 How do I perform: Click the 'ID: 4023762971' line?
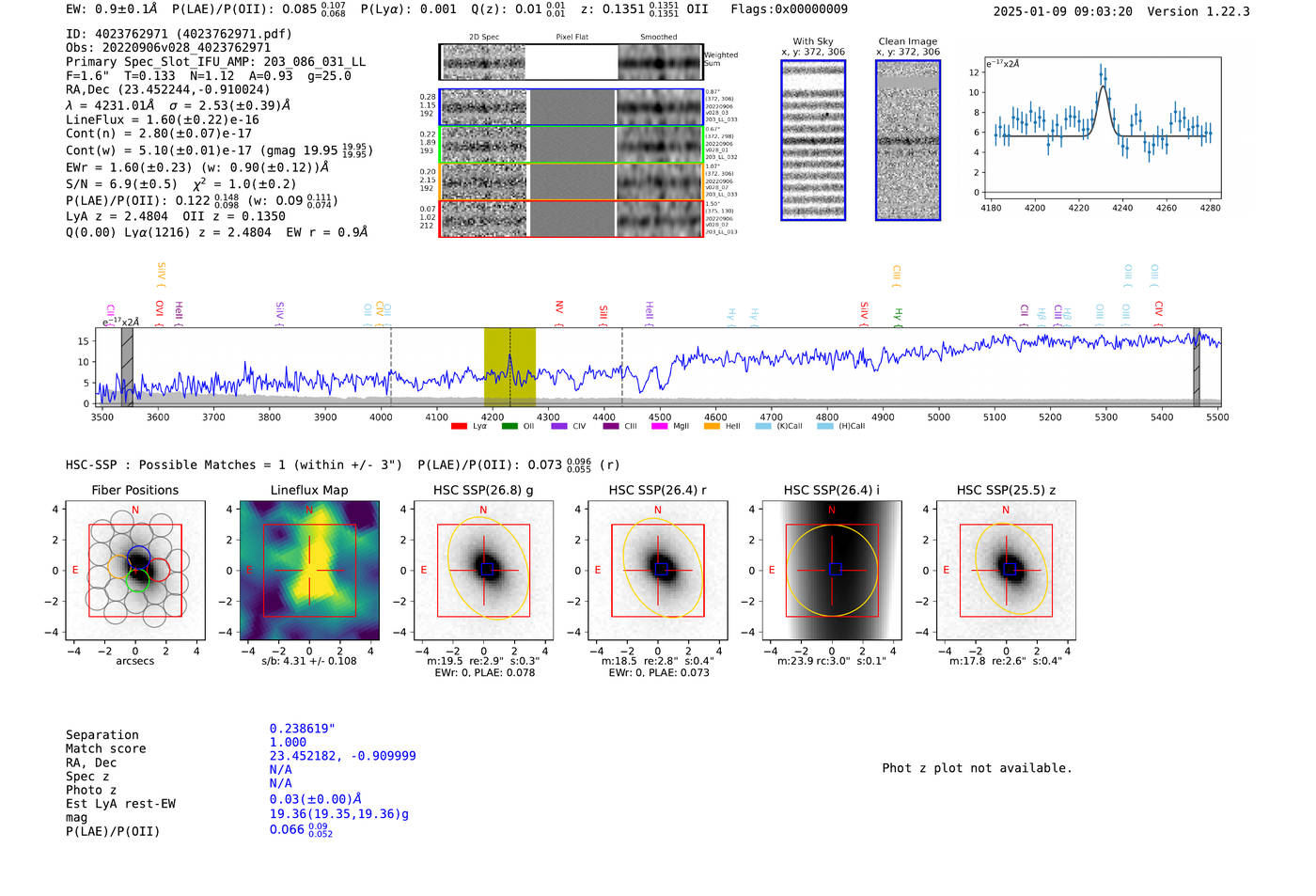[179, 34]
